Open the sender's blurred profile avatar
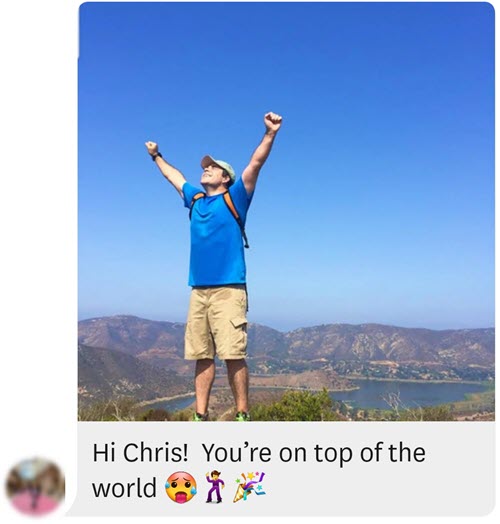The image size is (500, 524). coord(35,487)
